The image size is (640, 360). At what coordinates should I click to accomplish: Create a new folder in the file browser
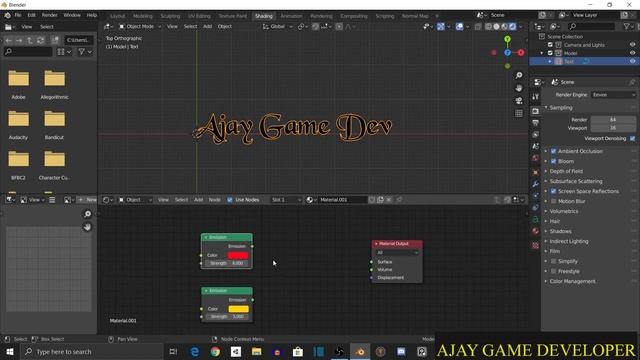(x=55, y=40)
